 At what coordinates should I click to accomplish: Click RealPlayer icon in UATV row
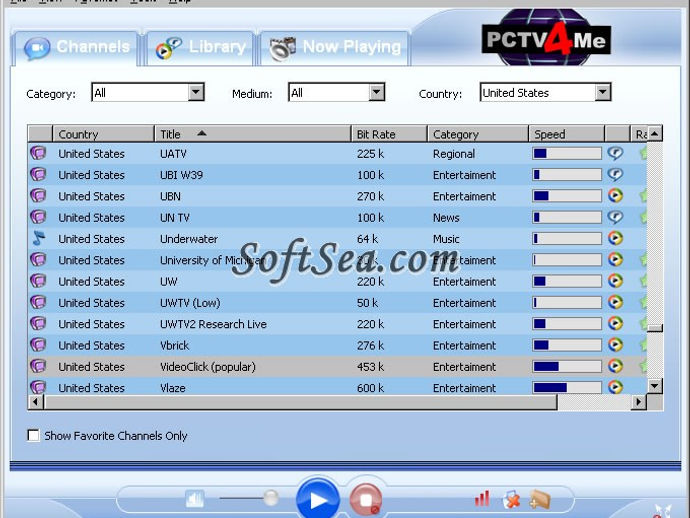(615, 153)
